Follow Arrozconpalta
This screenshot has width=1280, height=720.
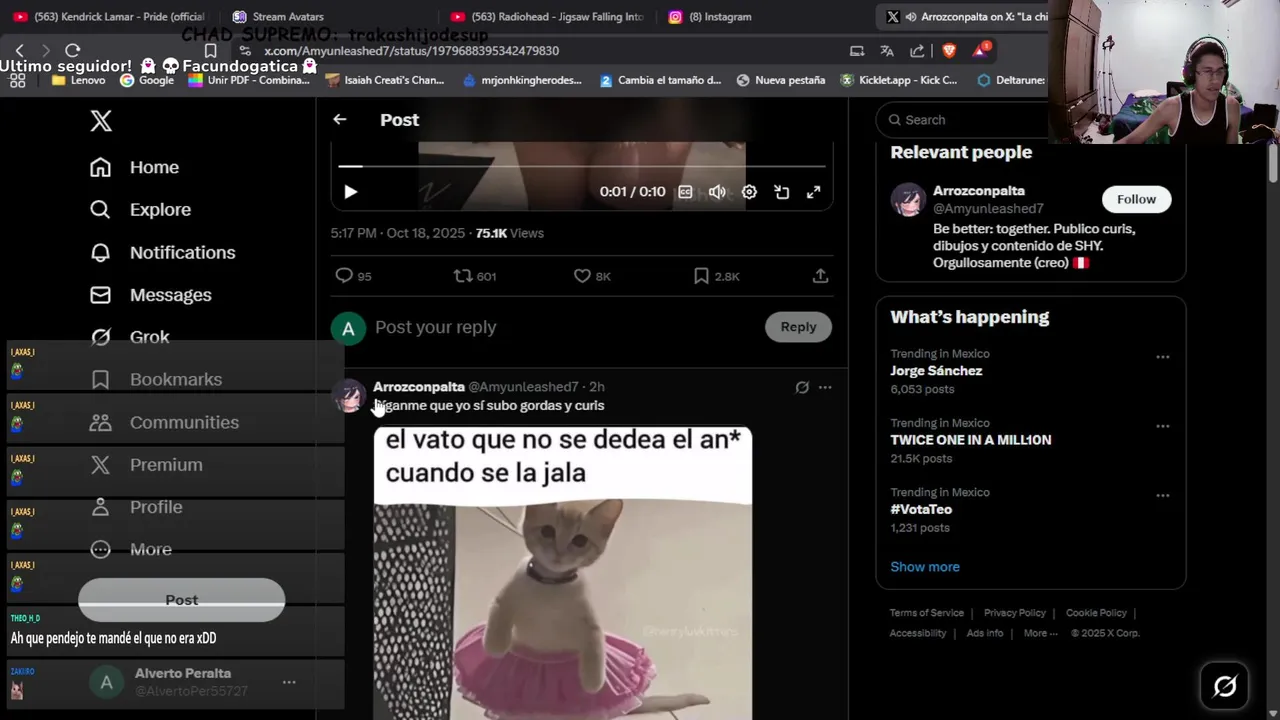click(x=1136, y=199)
